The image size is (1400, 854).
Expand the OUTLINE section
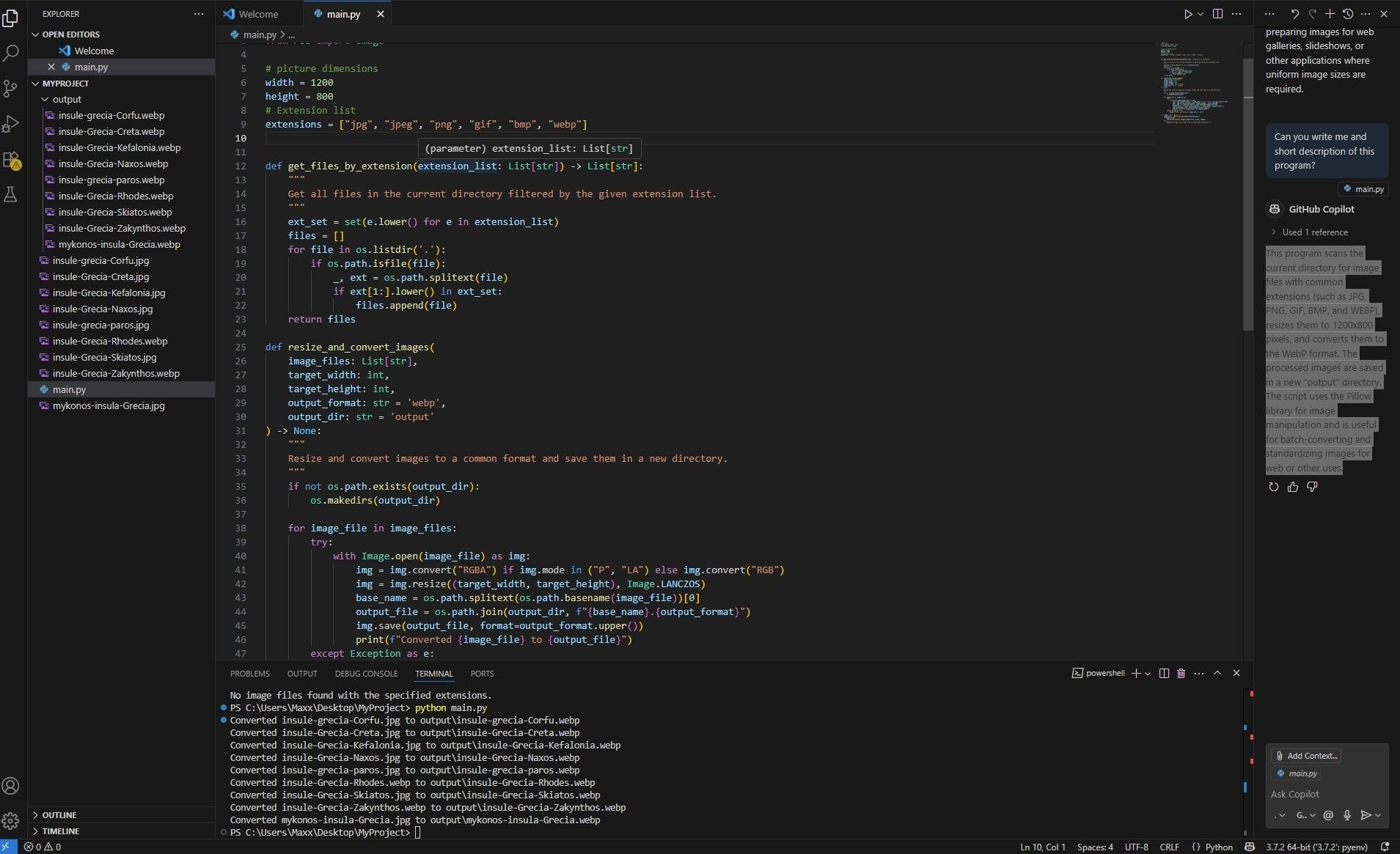[x=59, y=815]
